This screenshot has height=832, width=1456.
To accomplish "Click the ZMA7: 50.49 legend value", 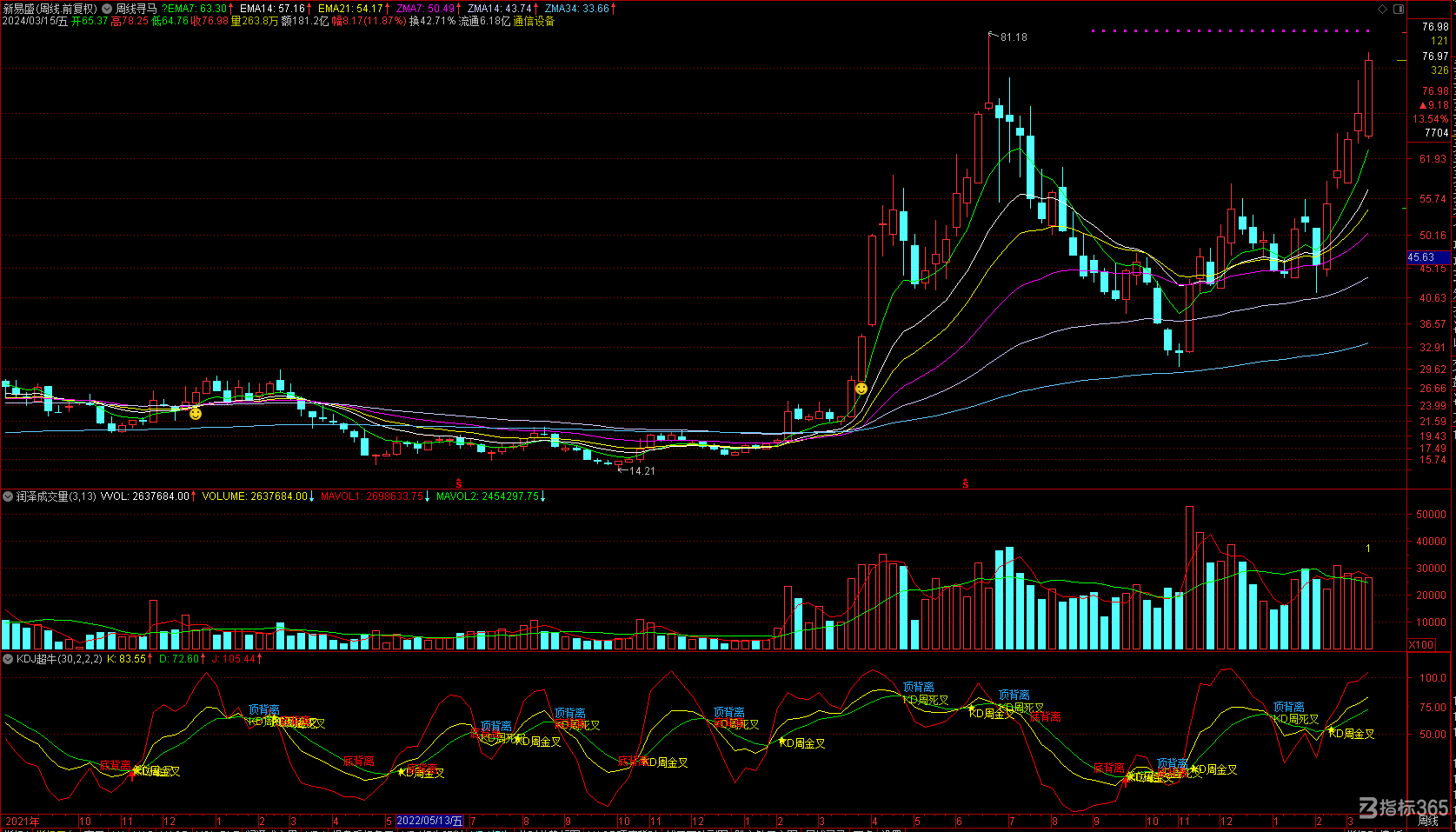I will [x=426, y=9].
